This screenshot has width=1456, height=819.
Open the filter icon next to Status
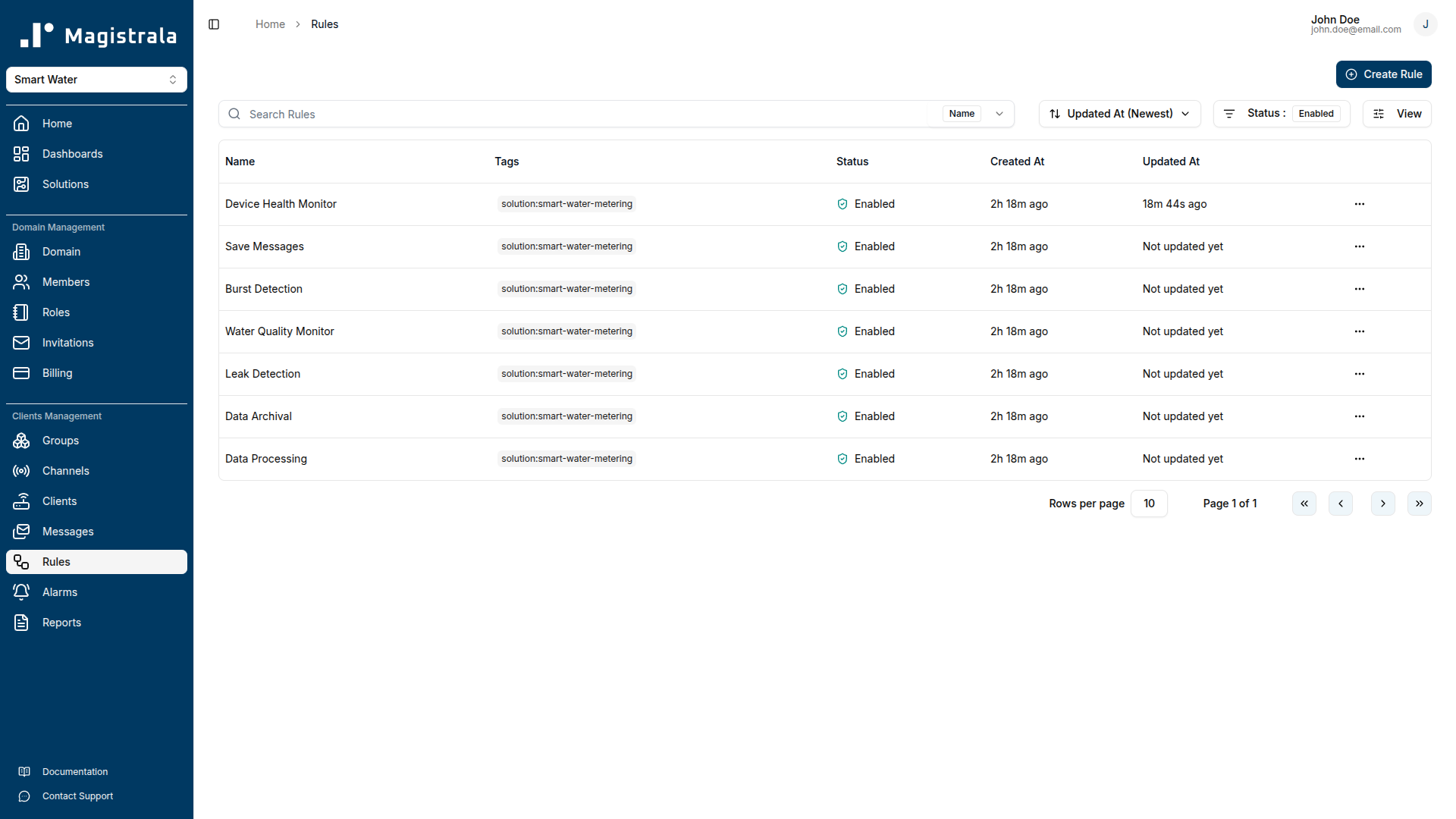click(1230, 114)
